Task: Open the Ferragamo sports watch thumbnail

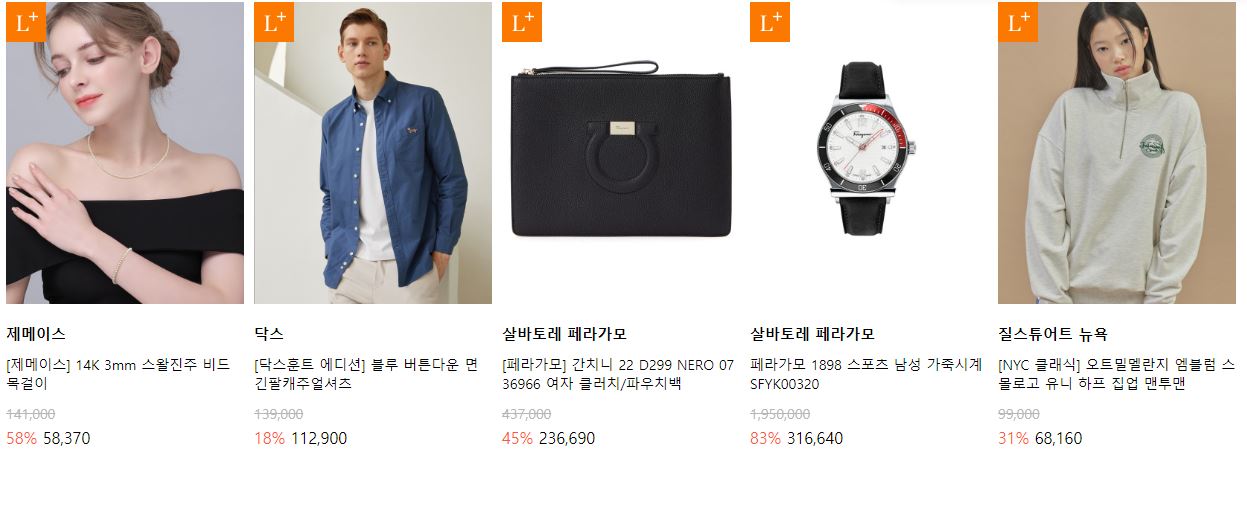Action: (869, 153)
